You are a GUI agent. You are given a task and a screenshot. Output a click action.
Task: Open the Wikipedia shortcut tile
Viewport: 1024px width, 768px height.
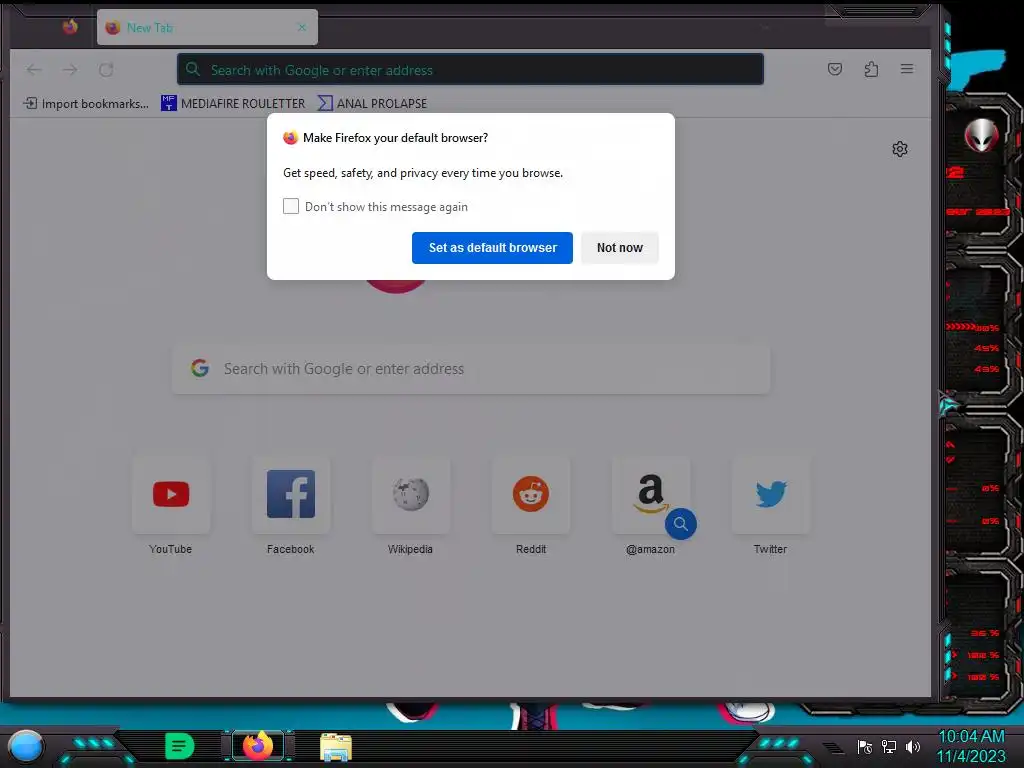tap(411, 494)
